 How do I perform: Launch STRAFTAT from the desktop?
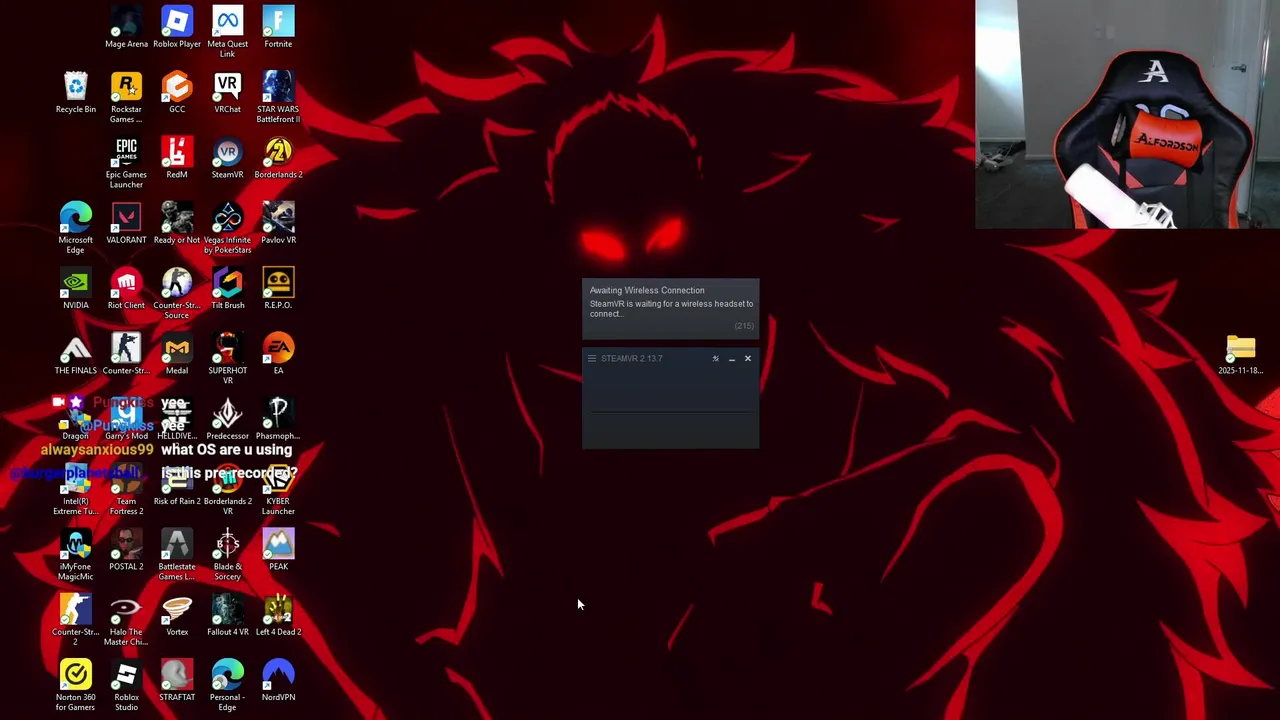click(177, 681)
